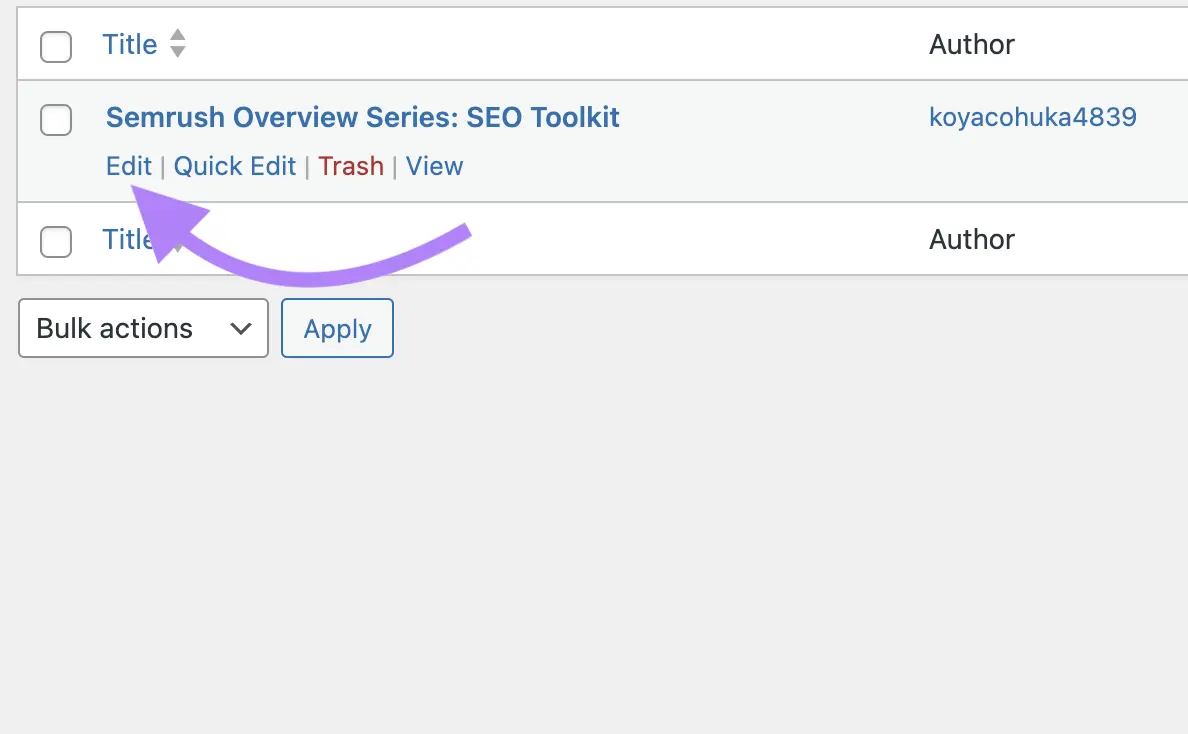The image size is (1188, 734).
Task: Toggle the bottom select-all checkbox
Action: pos(56,242)
